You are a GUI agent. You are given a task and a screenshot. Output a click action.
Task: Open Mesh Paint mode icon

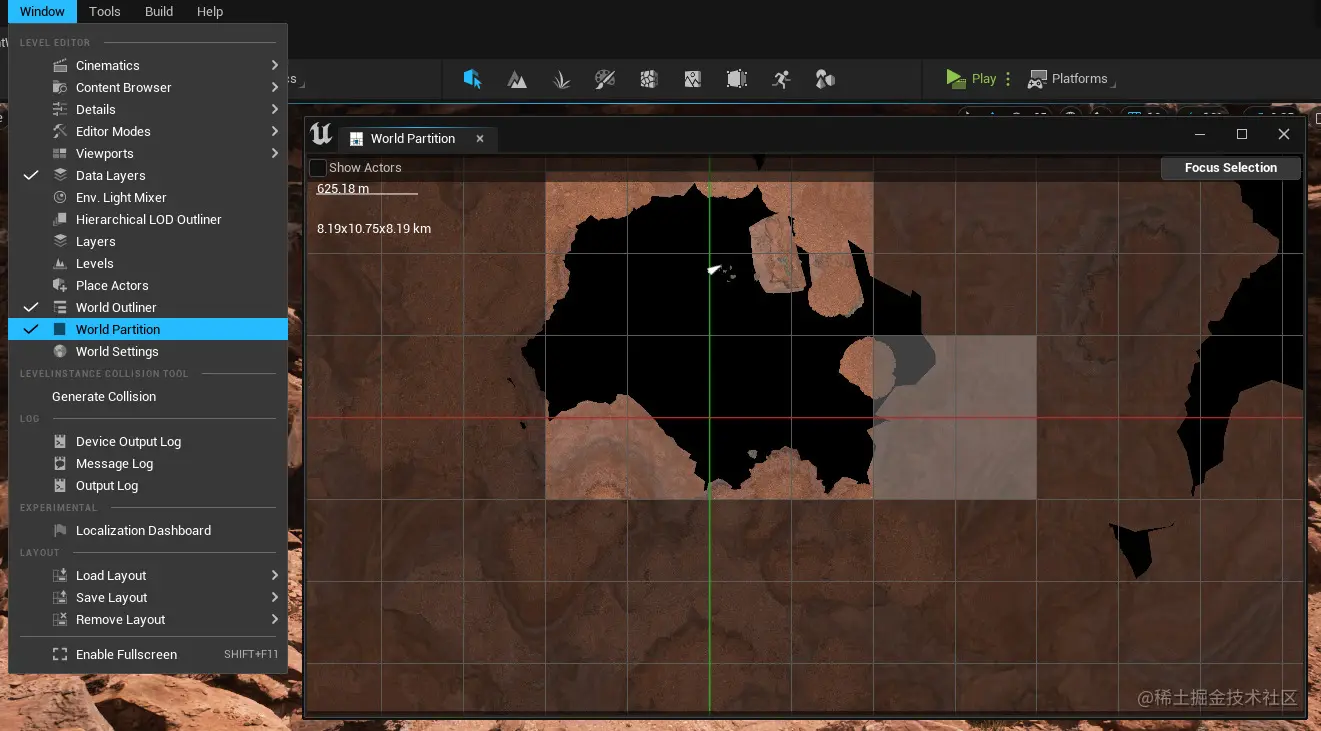pos(605,79)
